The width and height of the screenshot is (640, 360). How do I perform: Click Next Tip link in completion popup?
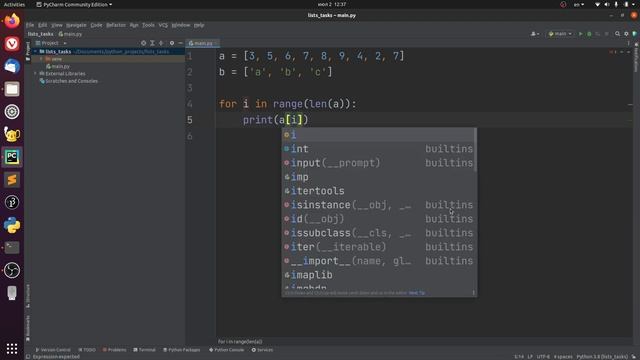417,293
